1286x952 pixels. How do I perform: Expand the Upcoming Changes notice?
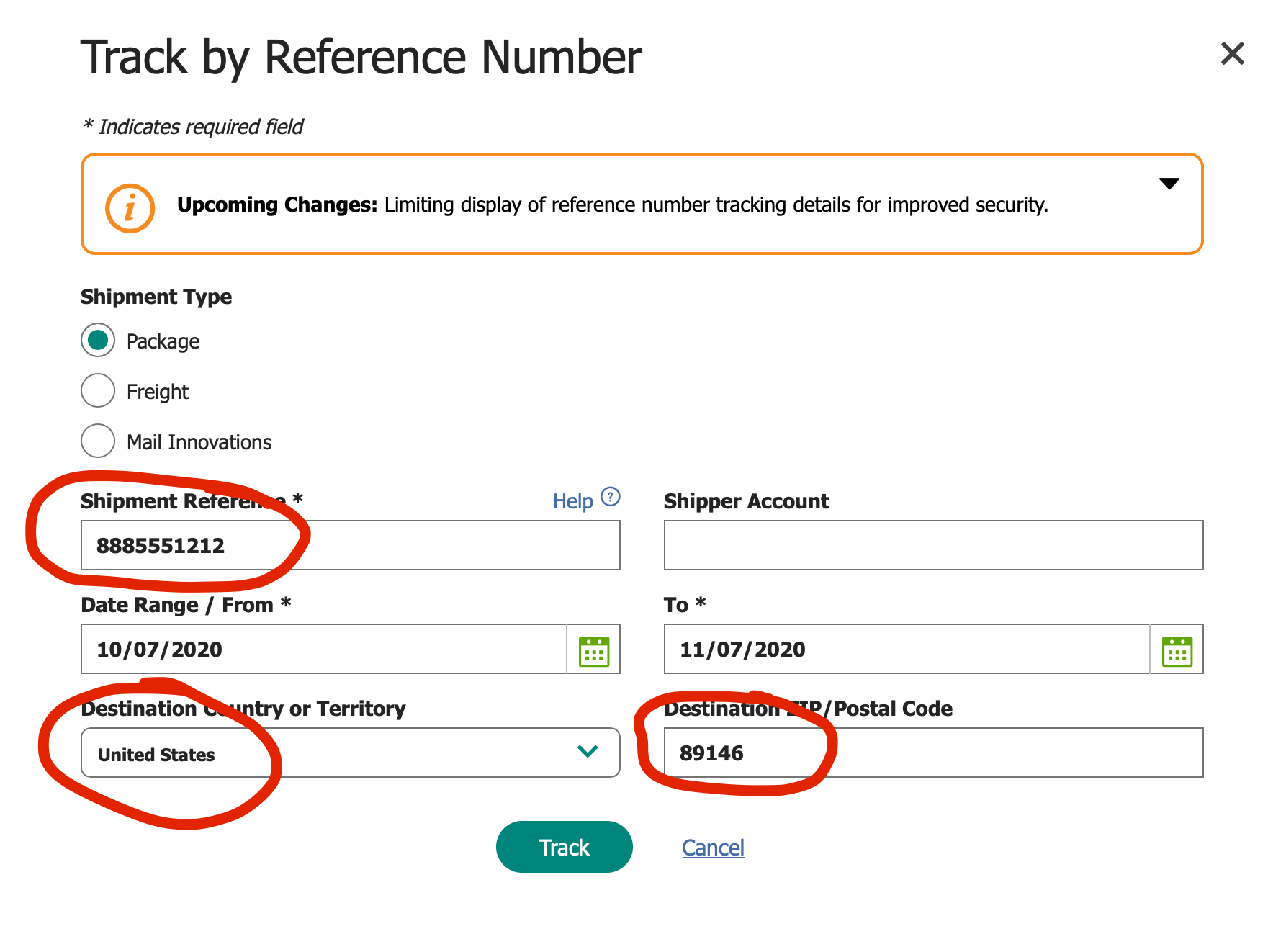[x=1169, y=184]
